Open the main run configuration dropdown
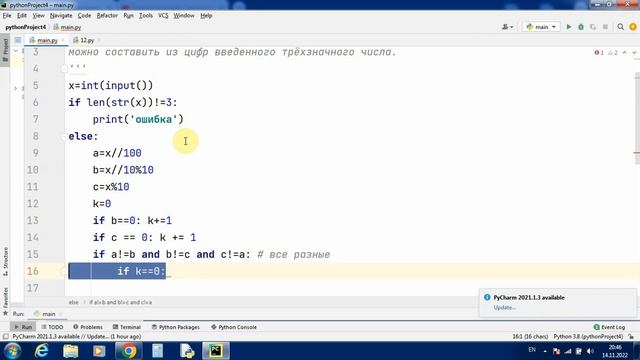Image resolution: width=640 pixels, height=360 pixels. click(x=541, y=27)
